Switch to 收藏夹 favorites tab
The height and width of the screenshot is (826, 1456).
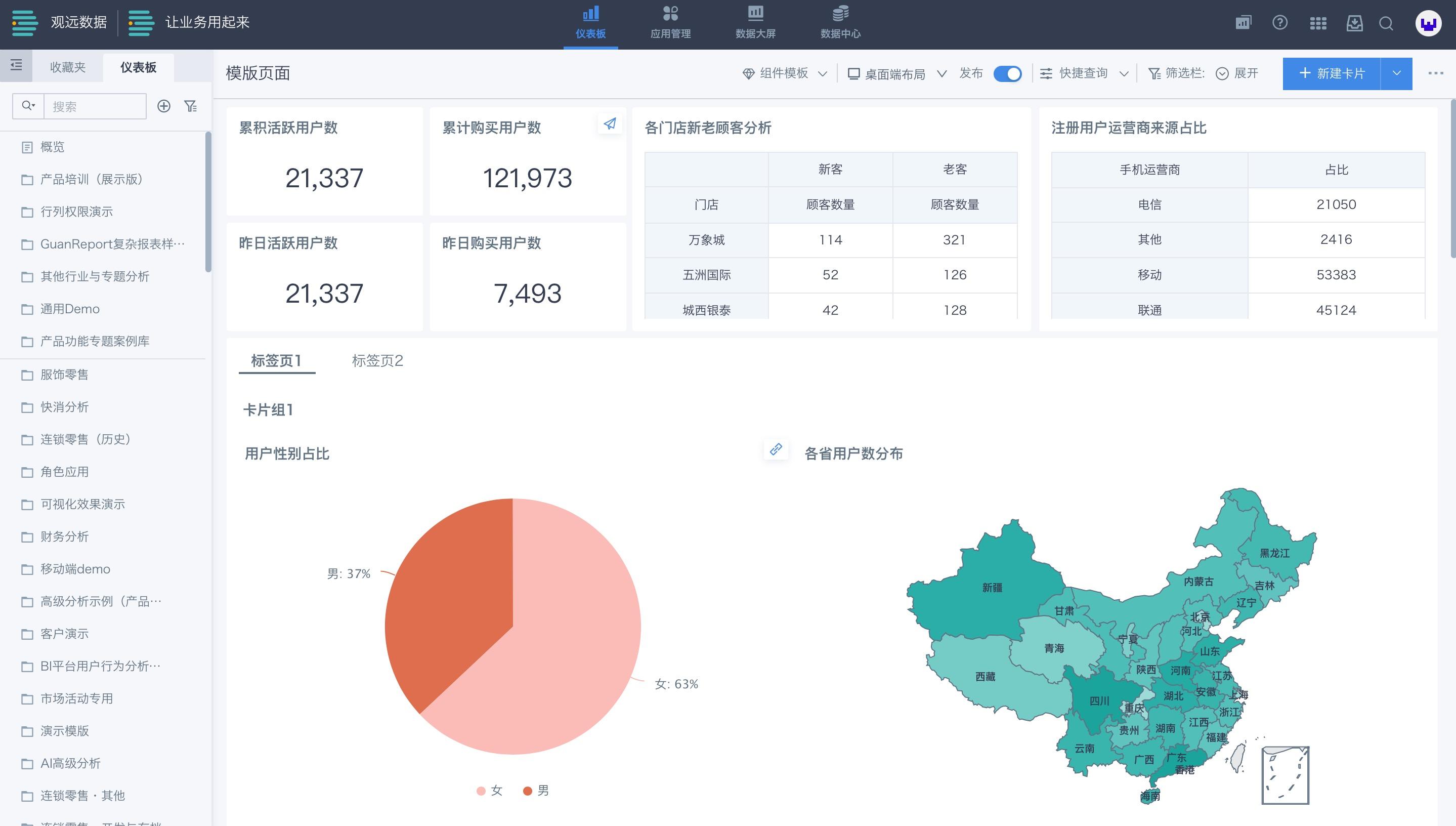(x=67, y=67)
